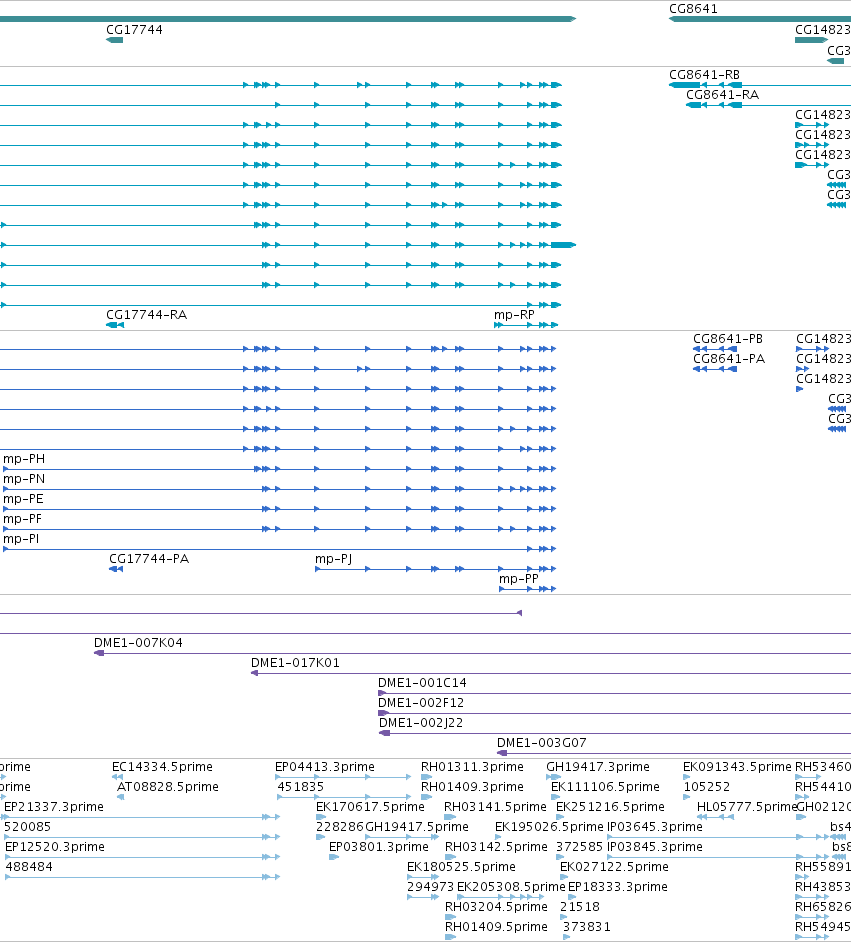Open EST GH19417.5prime
The width and height of the screenshot is (851, 942).
tap(417, 827)
